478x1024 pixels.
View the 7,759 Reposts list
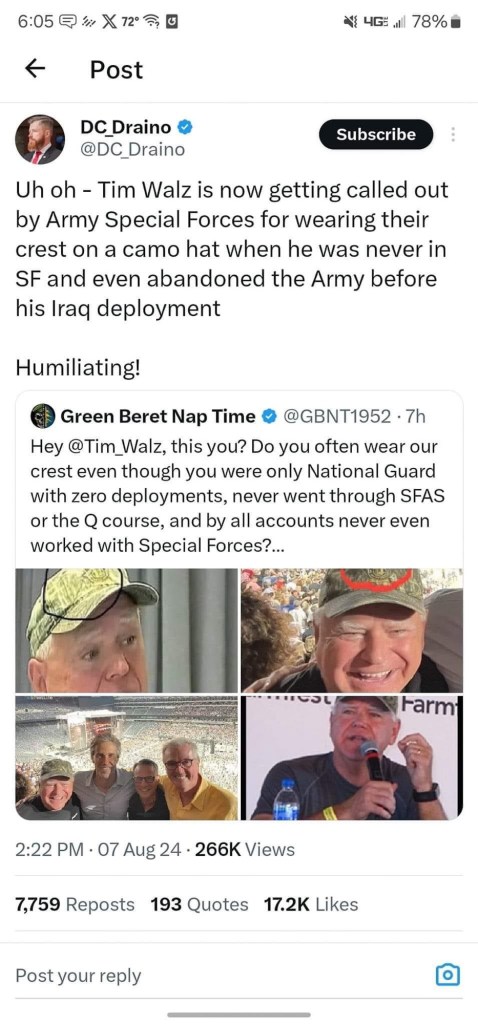point(75,904)
